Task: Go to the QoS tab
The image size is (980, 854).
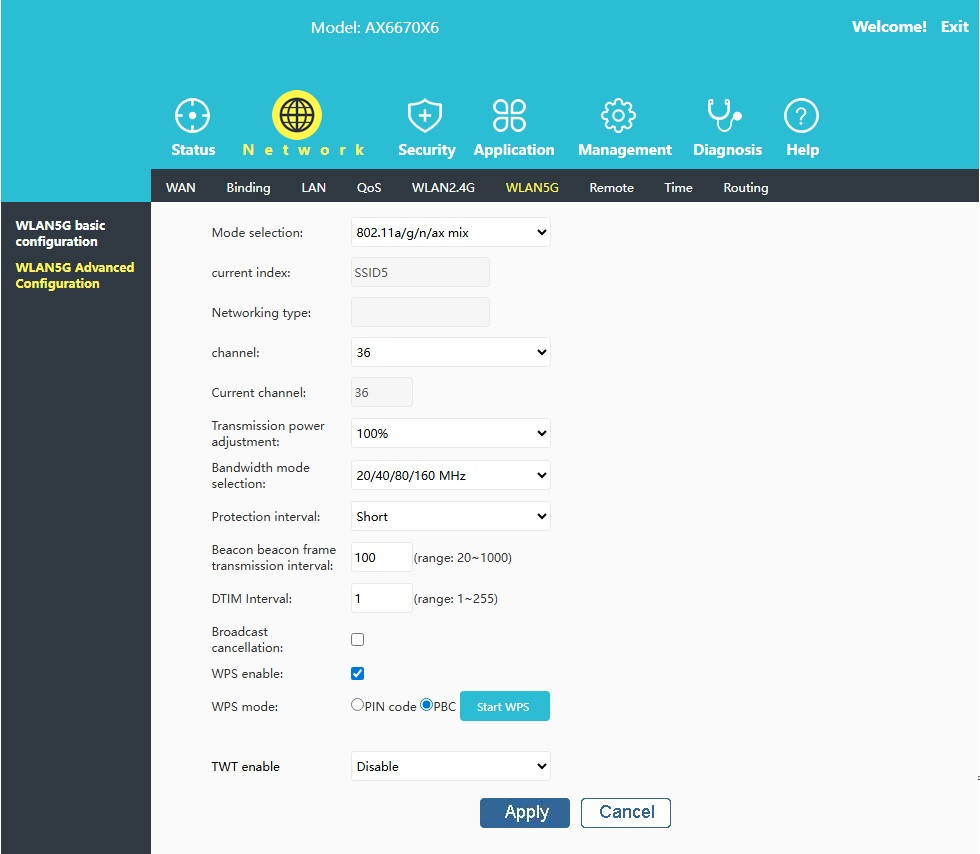Action: tap(369, 188)
